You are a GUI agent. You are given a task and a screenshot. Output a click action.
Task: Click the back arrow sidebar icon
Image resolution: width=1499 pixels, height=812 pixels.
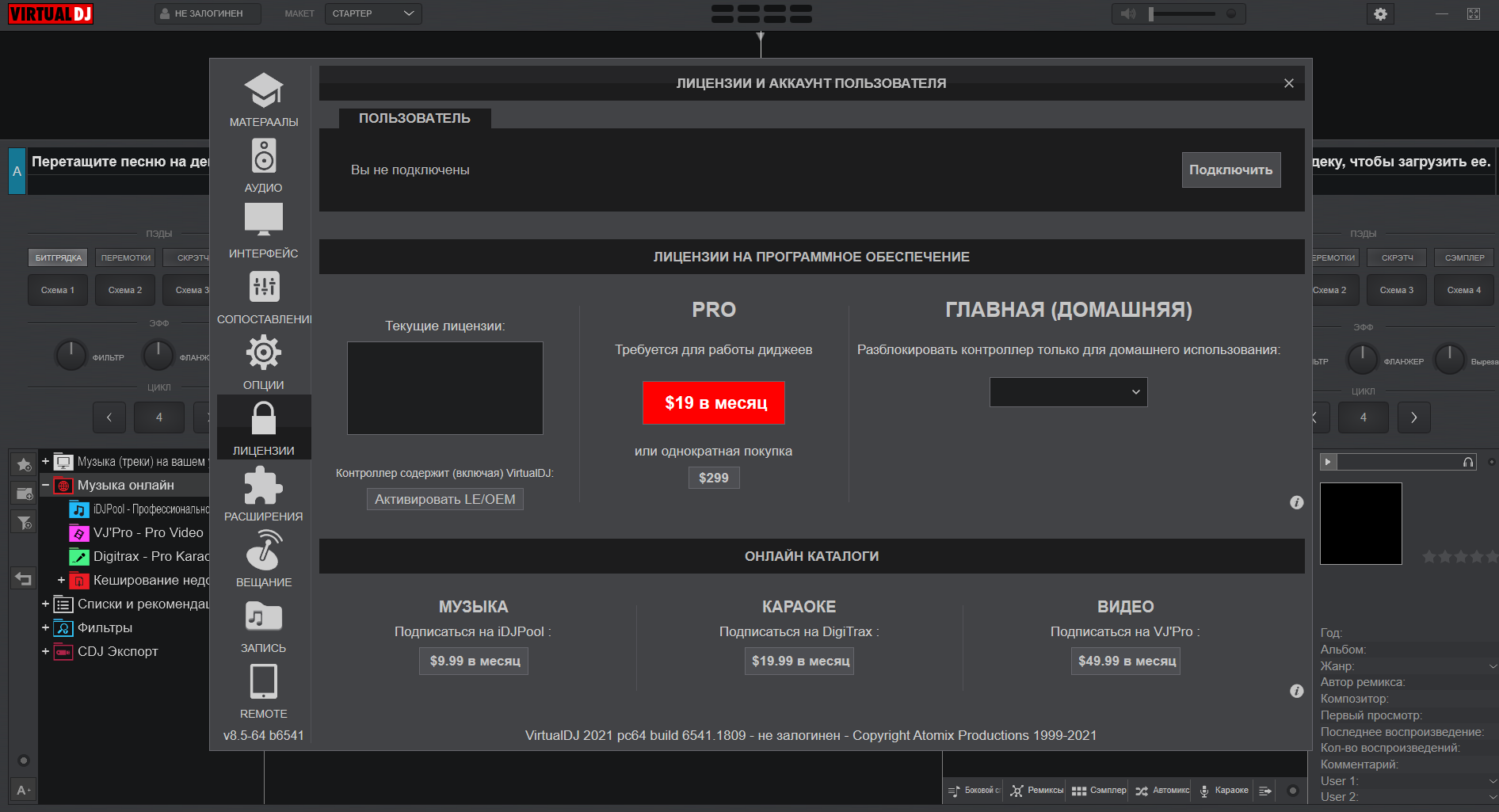(x=24, y=579)
